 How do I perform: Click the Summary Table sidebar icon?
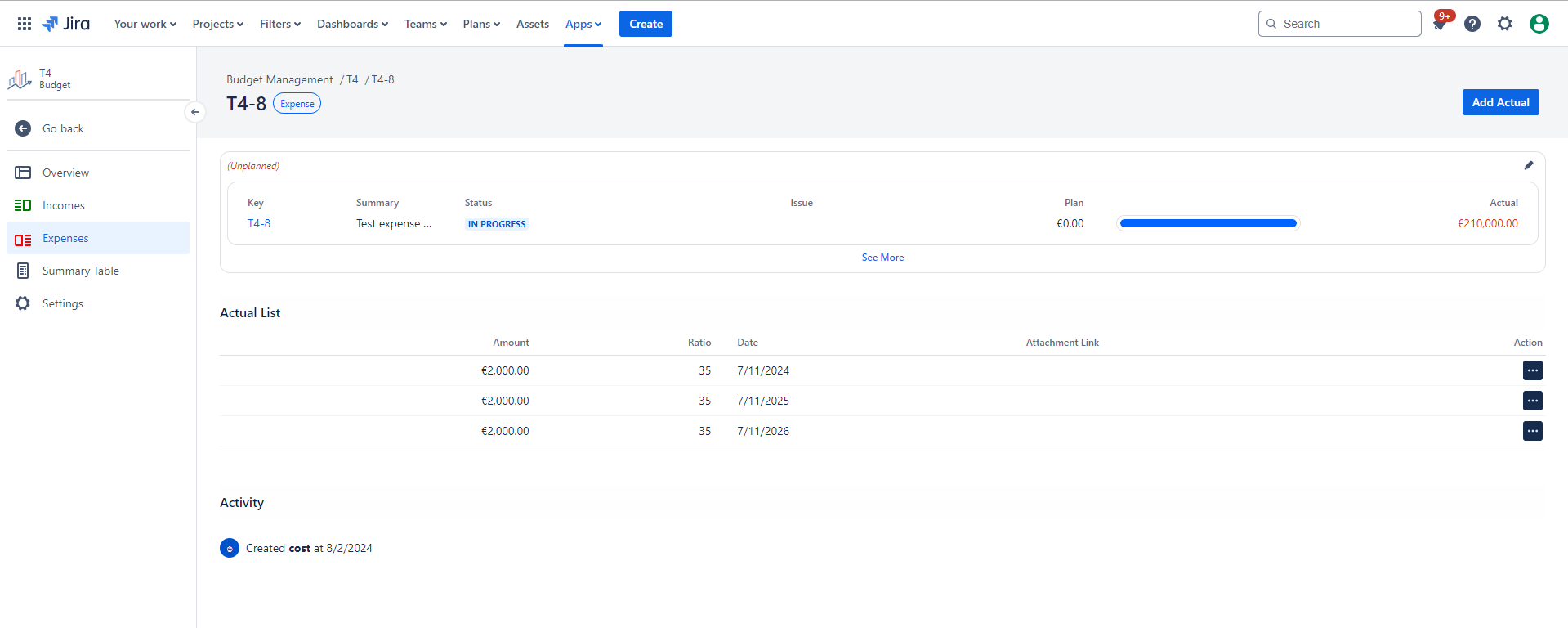pyautogui.click(x=23, y=271)
